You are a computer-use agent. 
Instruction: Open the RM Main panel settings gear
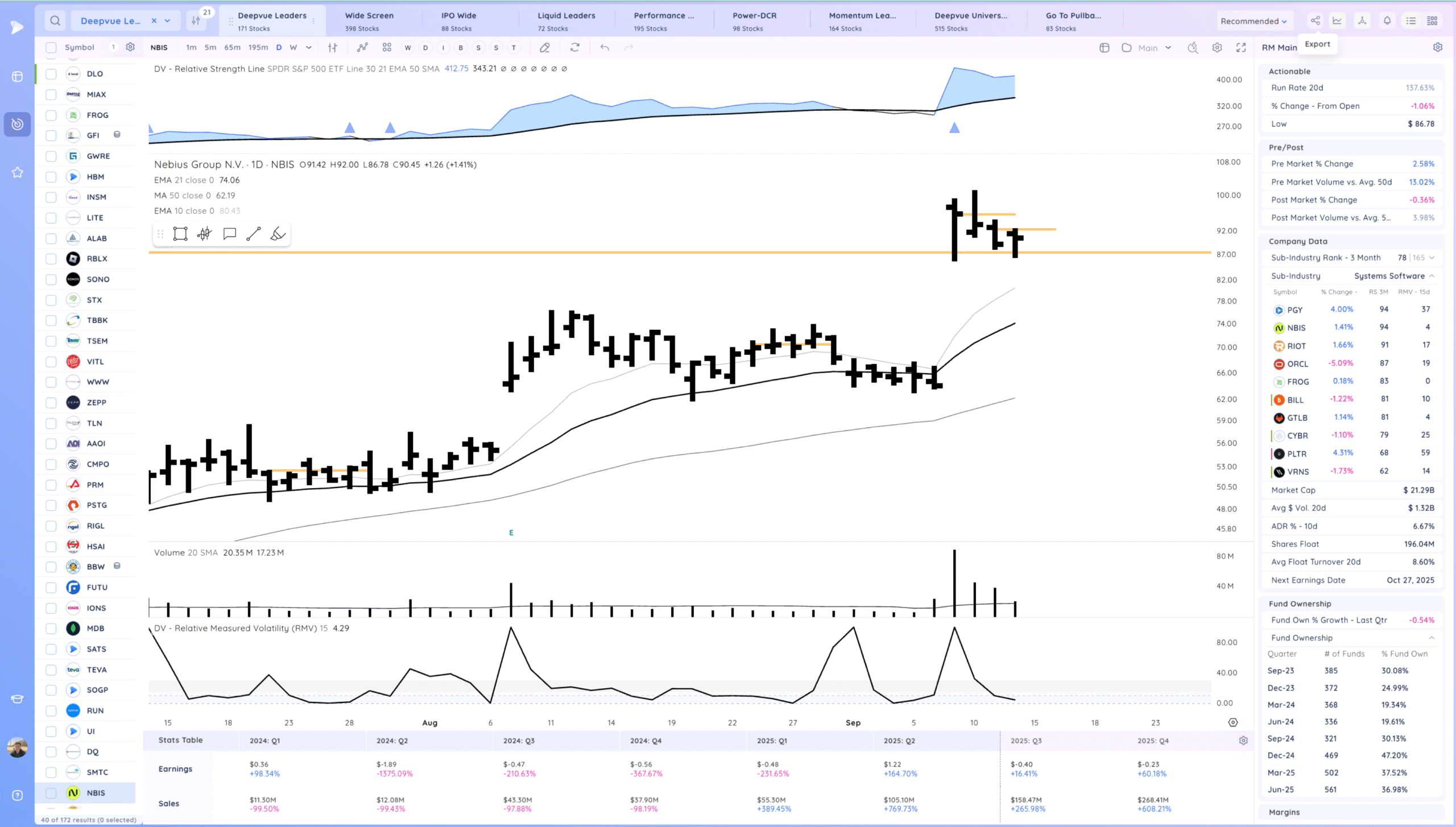tap(1438, 48)
